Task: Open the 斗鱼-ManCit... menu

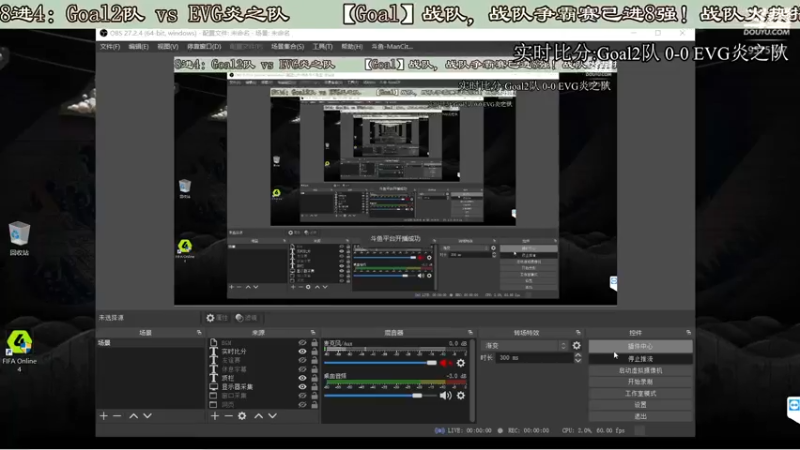Action: [x=392, y=46]
